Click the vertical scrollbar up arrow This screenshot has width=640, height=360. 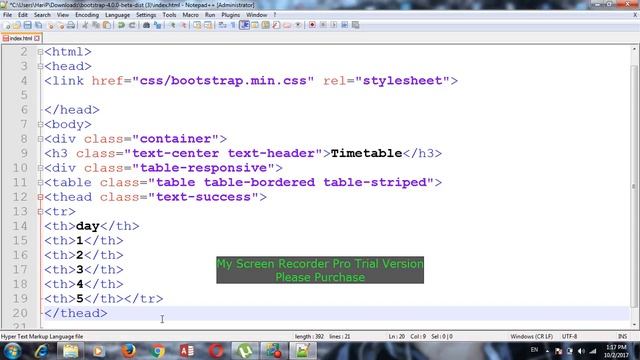(634, 49)
